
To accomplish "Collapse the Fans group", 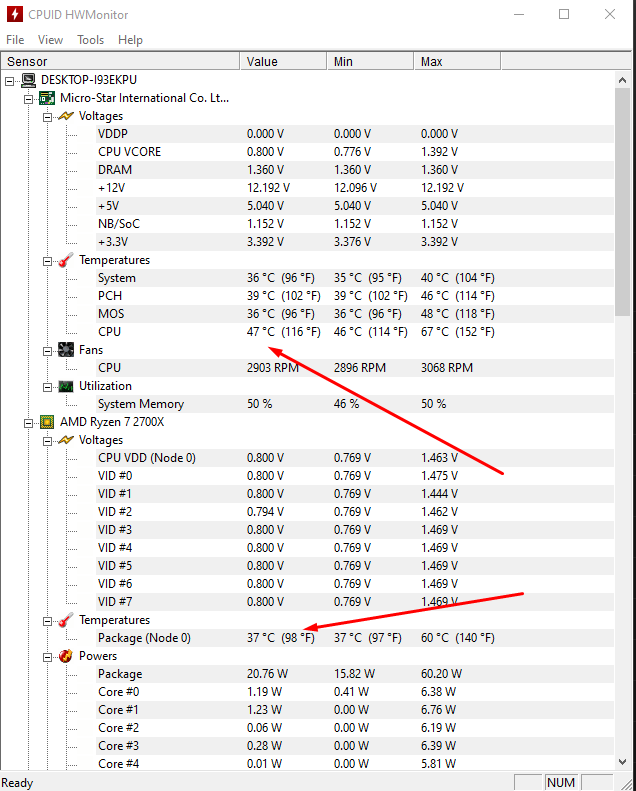I will (47, 351).
